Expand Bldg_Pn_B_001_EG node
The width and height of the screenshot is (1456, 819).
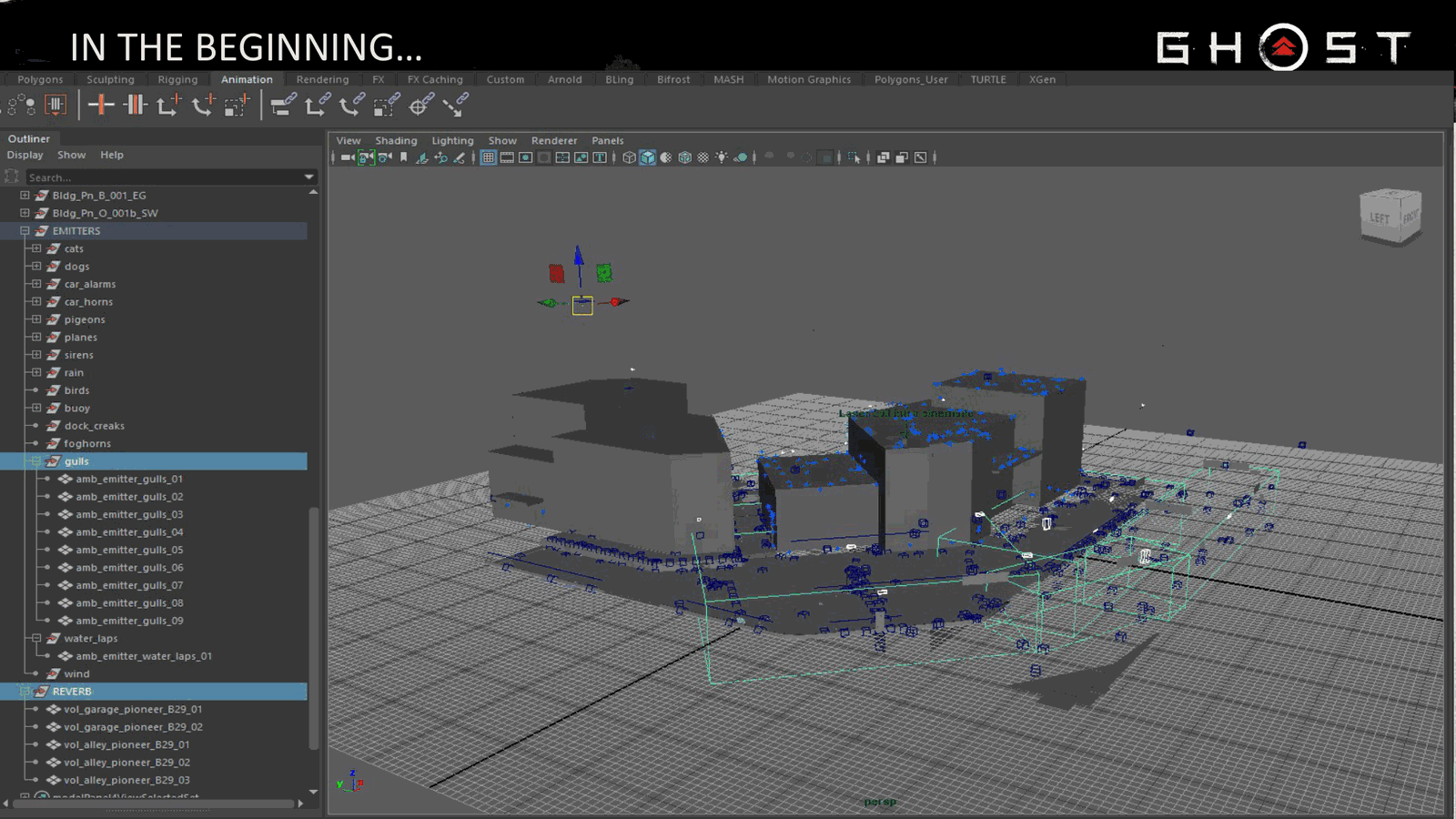point(25,196)
